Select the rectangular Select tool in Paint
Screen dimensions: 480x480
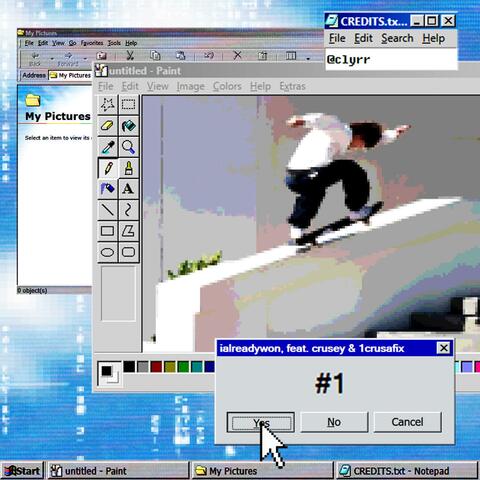coord(129,105)
